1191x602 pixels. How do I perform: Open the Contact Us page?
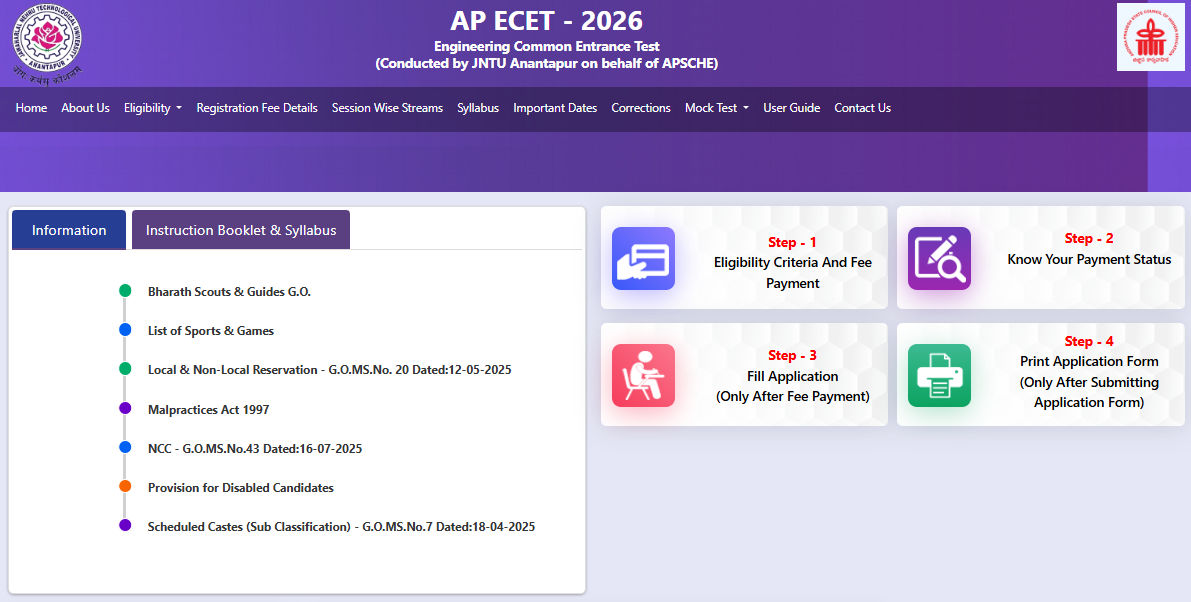tap(862, 108)
